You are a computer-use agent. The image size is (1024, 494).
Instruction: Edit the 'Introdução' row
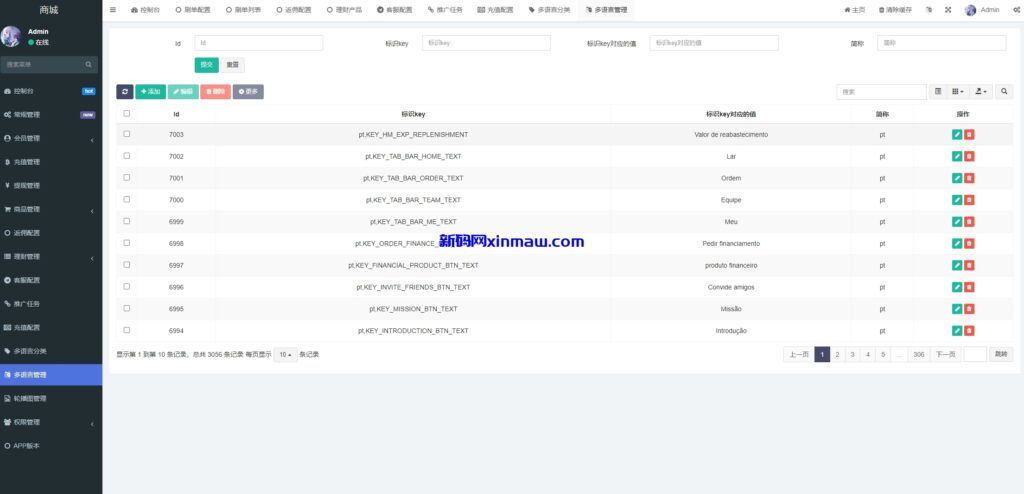click(x=957, y=331)
